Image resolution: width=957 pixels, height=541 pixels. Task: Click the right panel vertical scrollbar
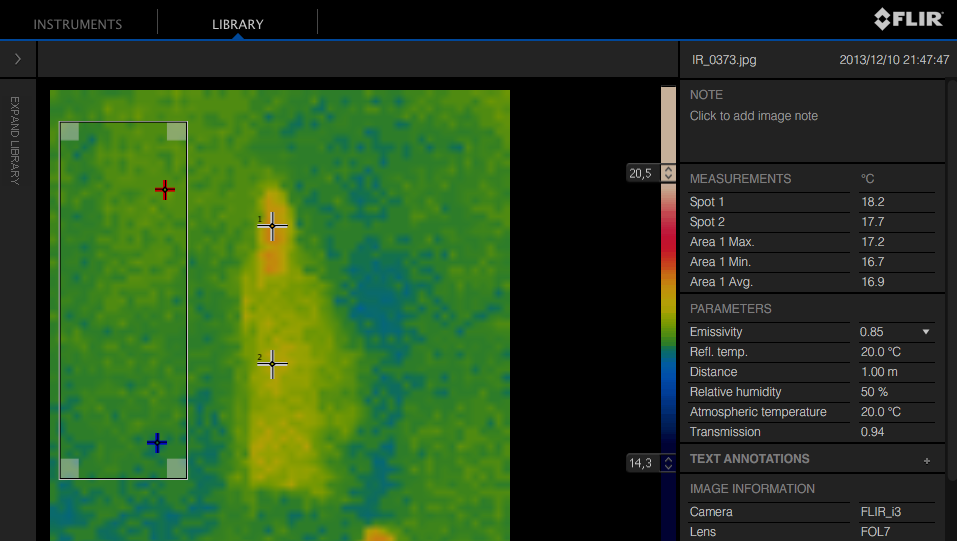[x=952, y=278]
